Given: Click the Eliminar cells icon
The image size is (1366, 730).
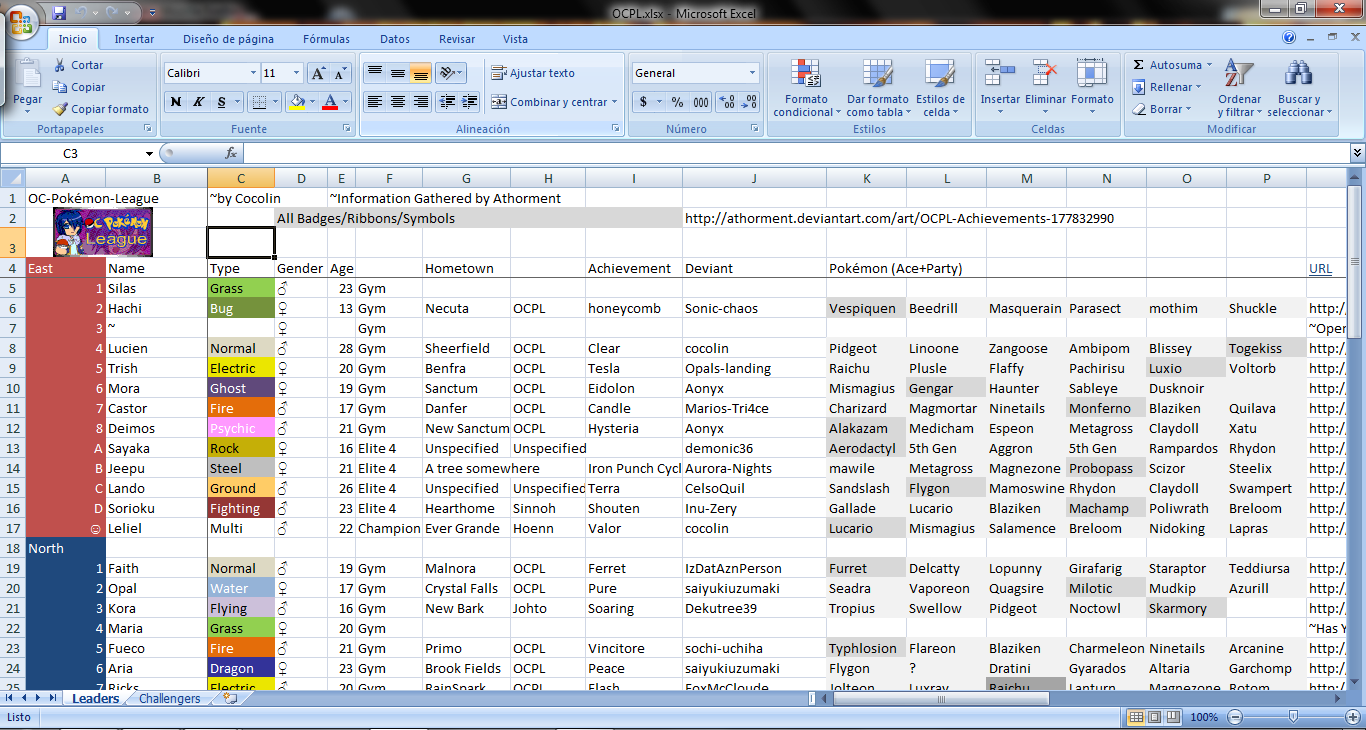Looking at the screenshot, I should (x=1046, y=75).
